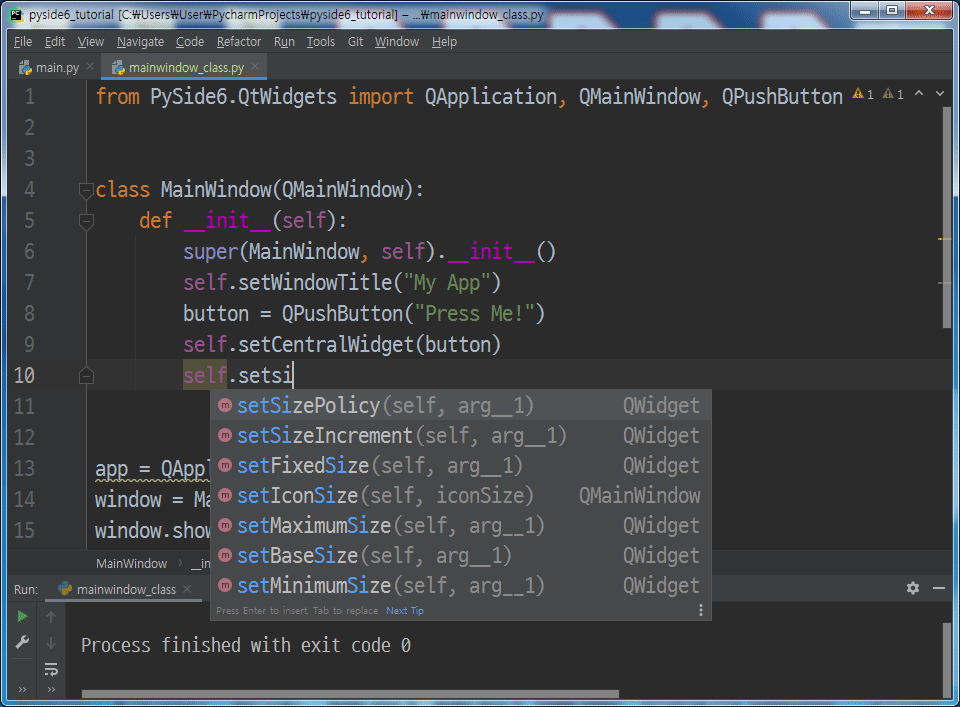Screen dimensions: 960x707
Task: Expand more run toolbar actions chevron
Action: 22,690
